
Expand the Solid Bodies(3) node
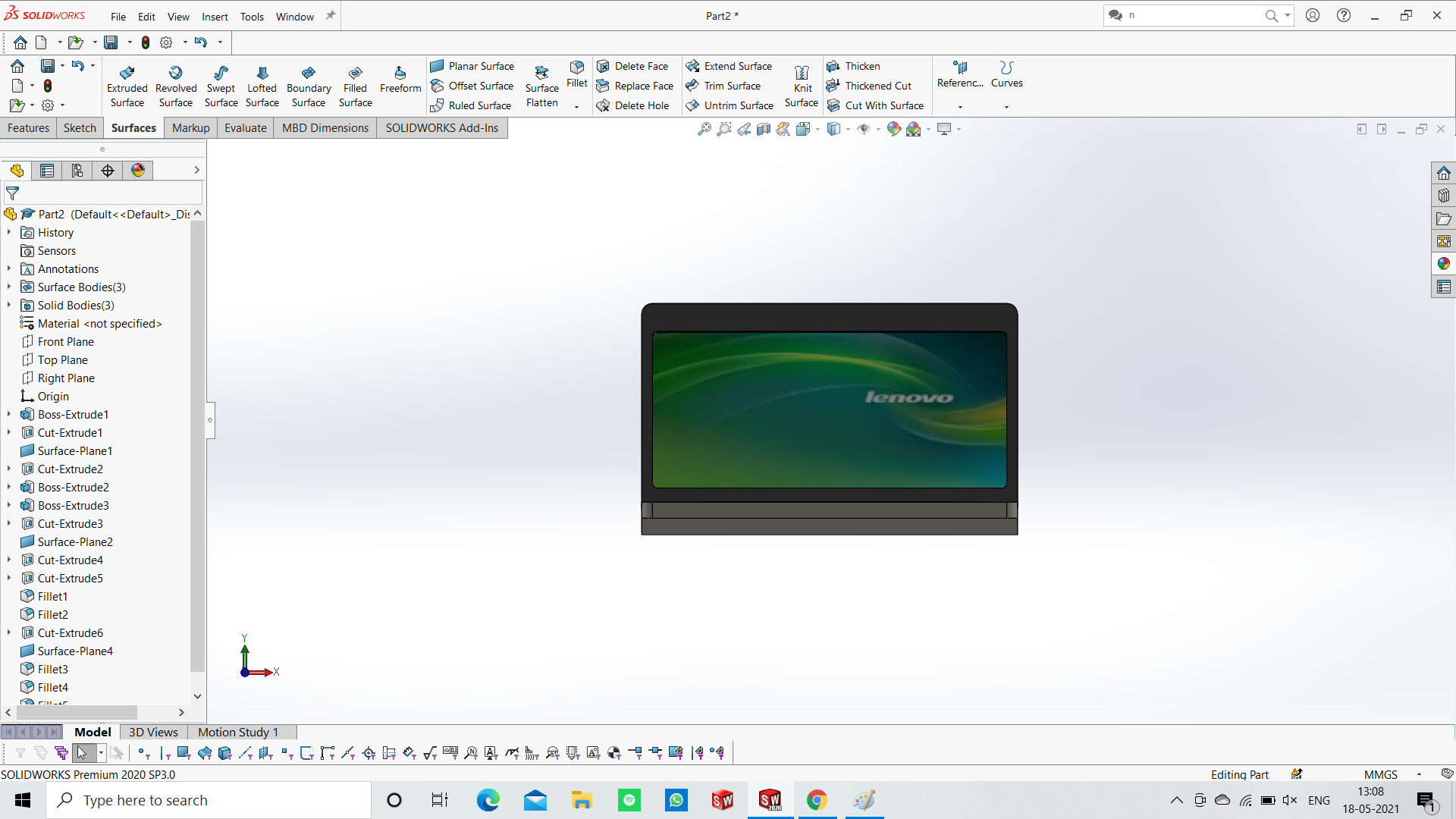(x=8, y=305)
